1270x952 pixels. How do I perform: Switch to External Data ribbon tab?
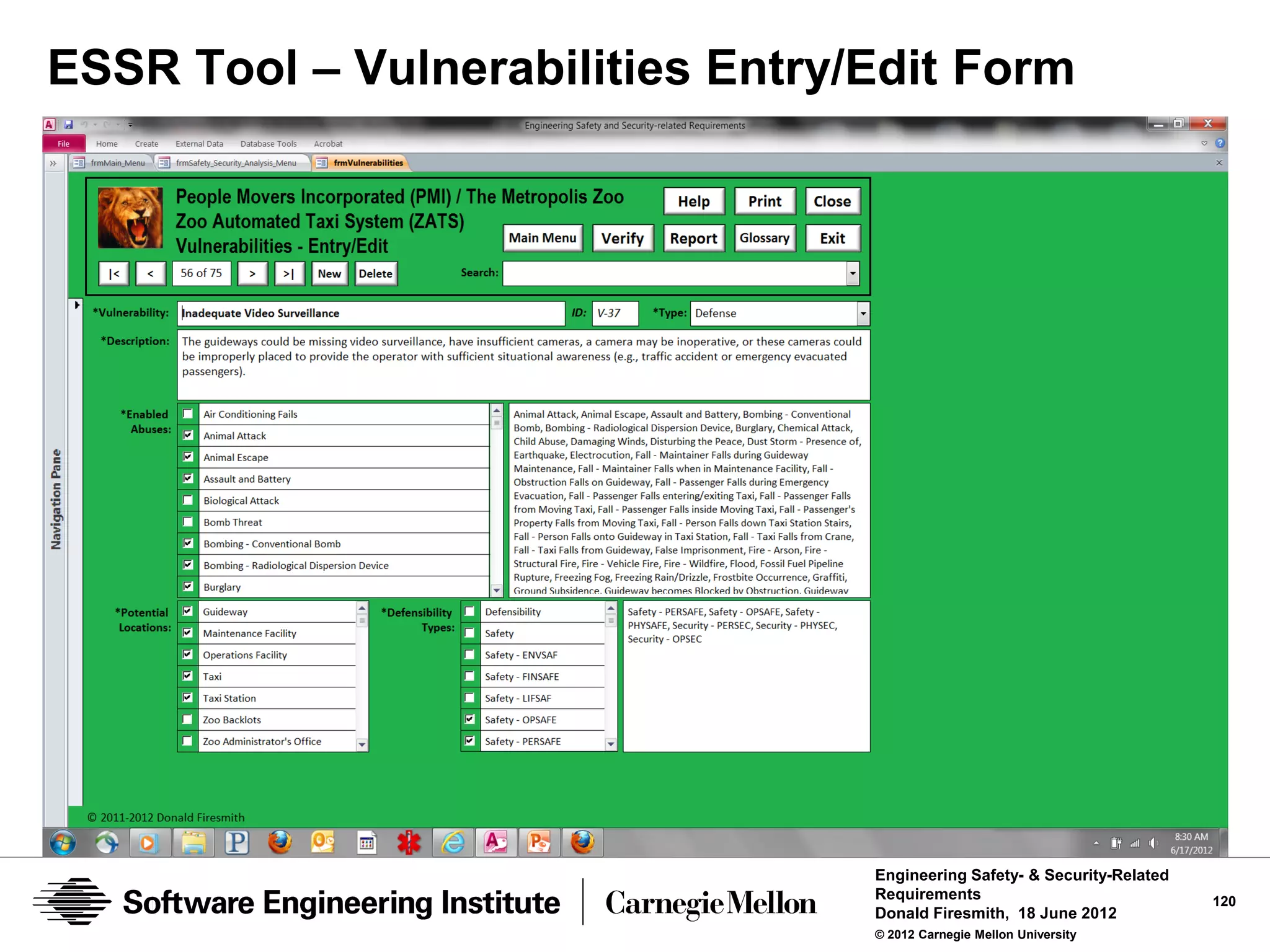[199, 144]
